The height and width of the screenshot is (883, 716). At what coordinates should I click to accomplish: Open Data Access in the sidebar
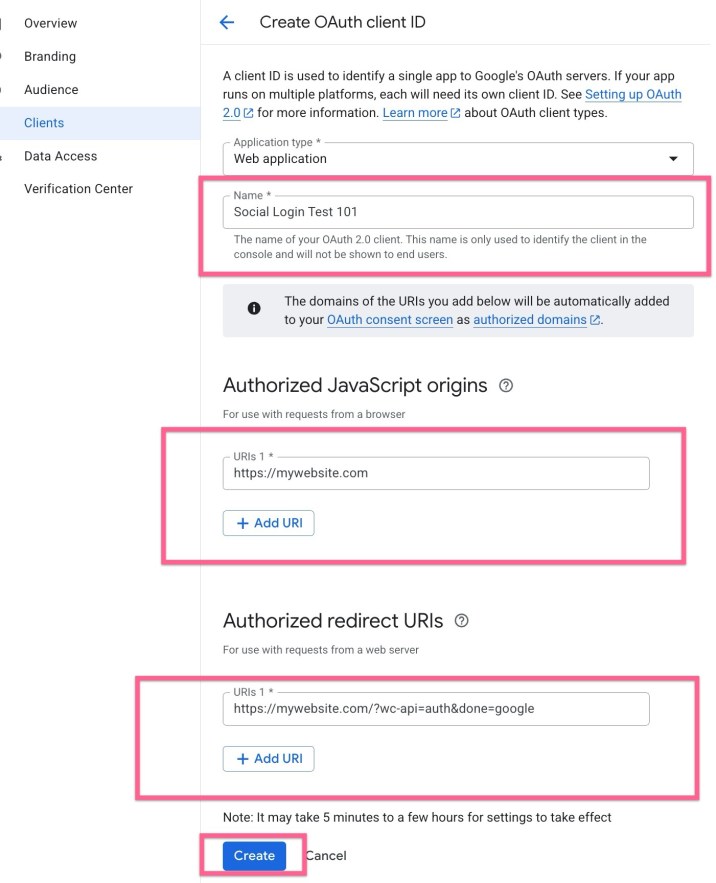coord(60,156)
